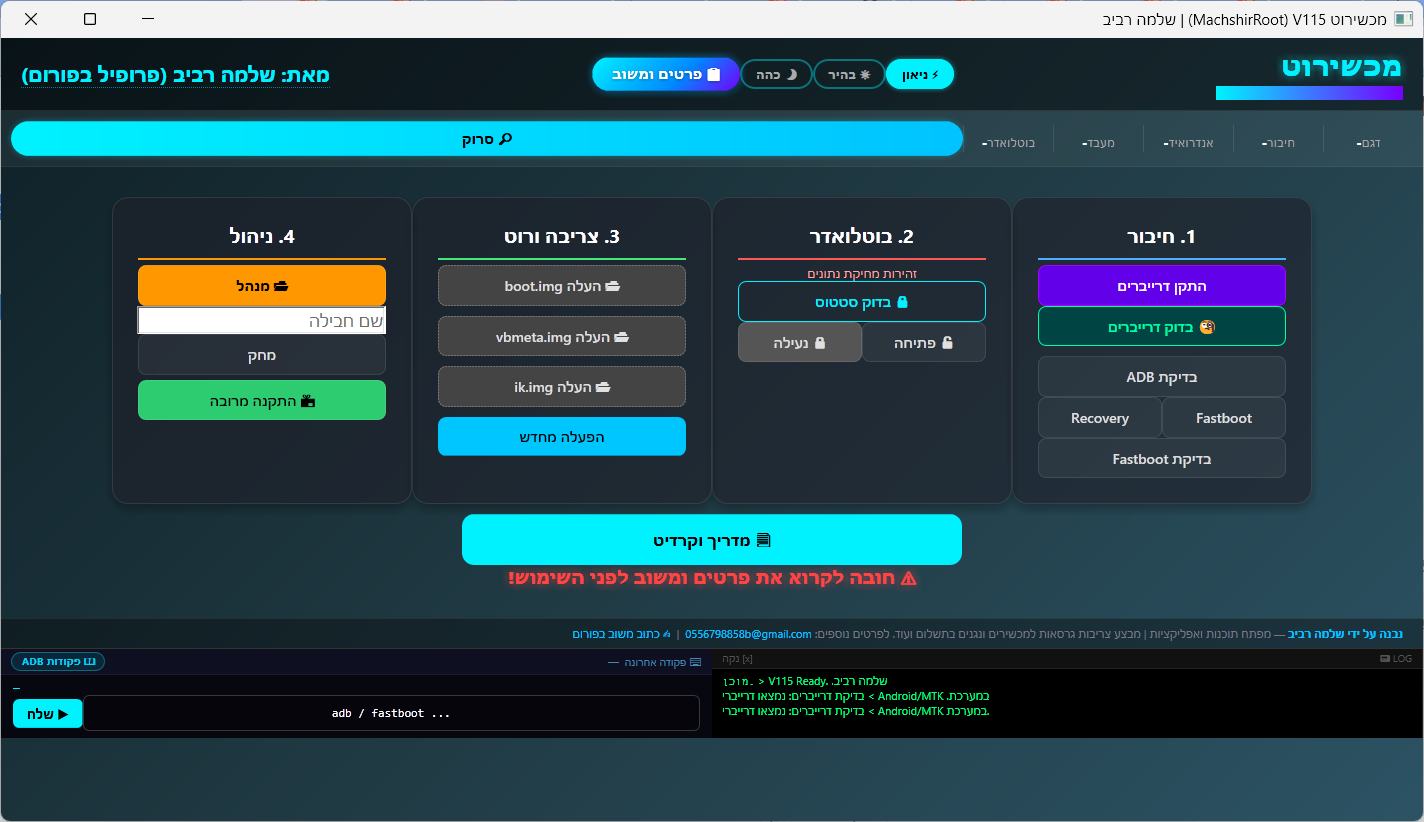Click the closed padlock 'נעילה' lock button
Image resolution: width=1424 pixels, height=822 pixels.
pos(799,342)
